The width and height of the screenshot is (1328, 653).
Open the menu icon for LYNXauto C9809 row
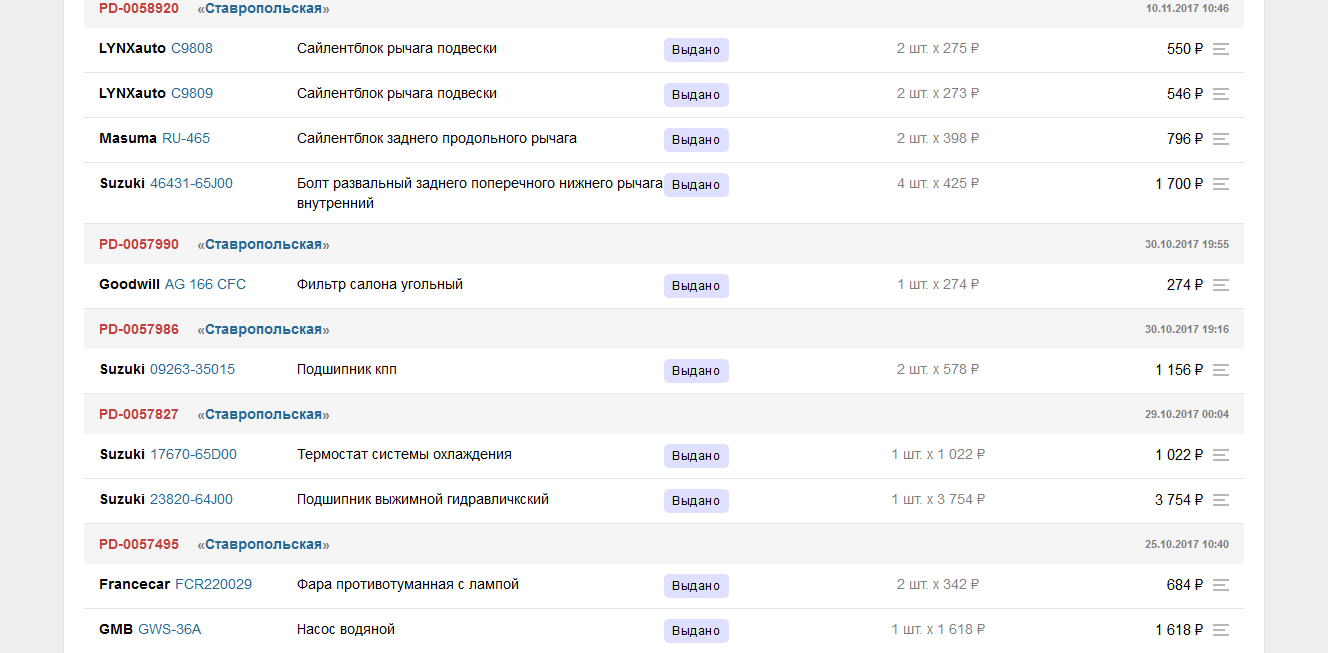tap(1220, 94)
